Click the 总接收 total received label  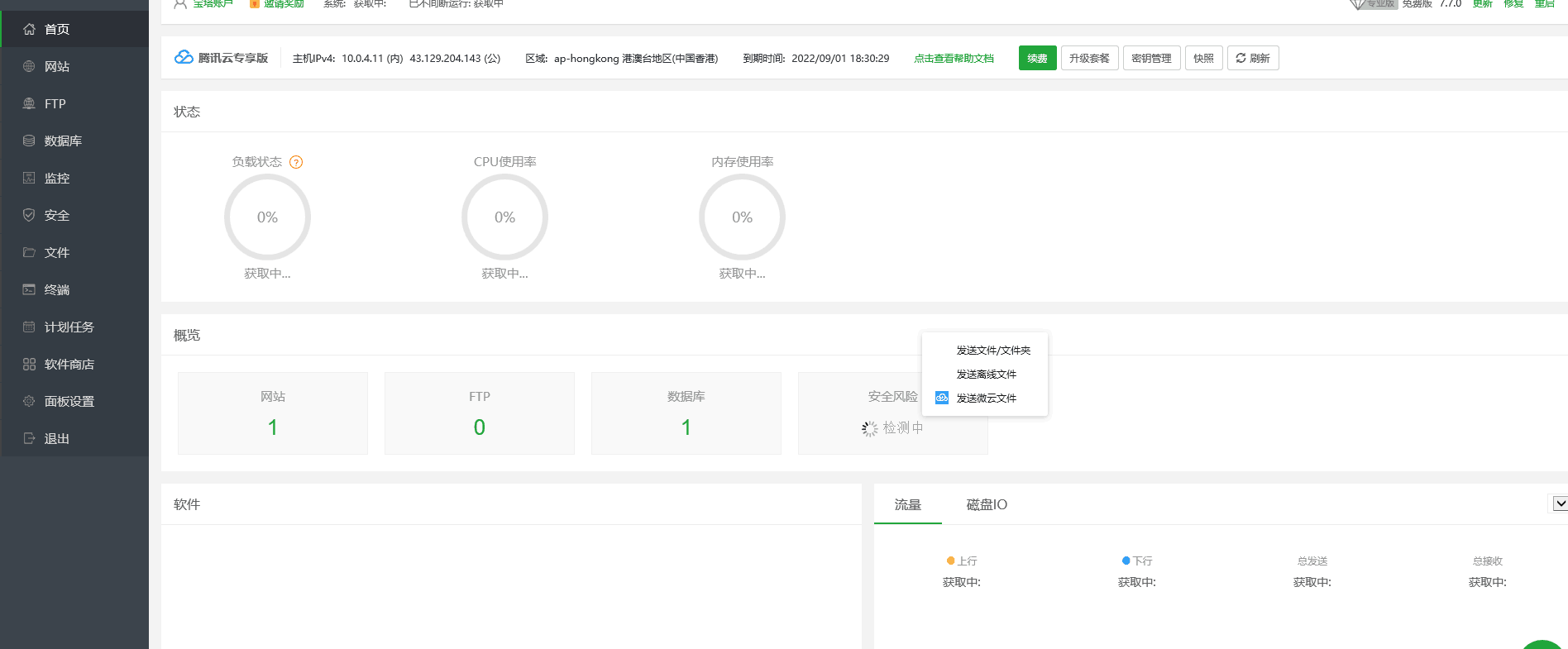(1488, 561)
